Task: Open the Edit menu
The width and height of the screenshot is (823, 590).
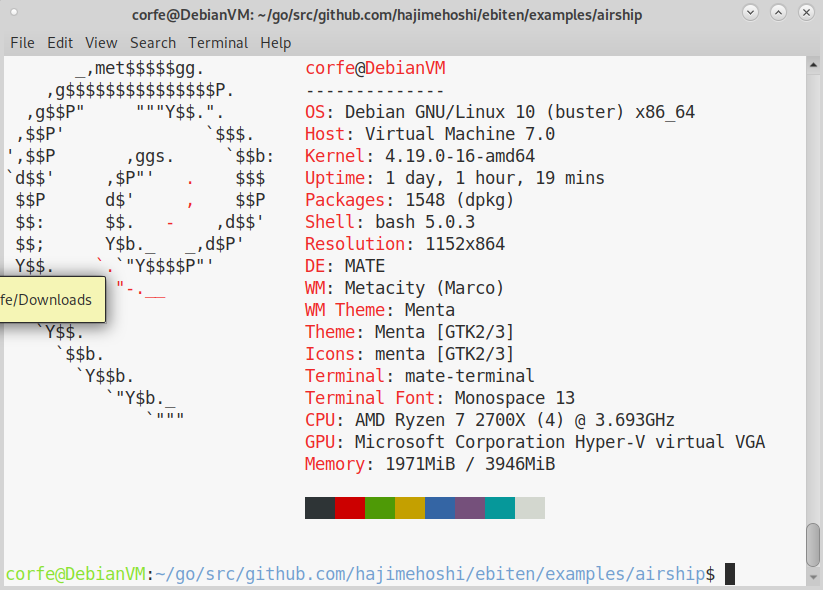Action: click(60, 43)
